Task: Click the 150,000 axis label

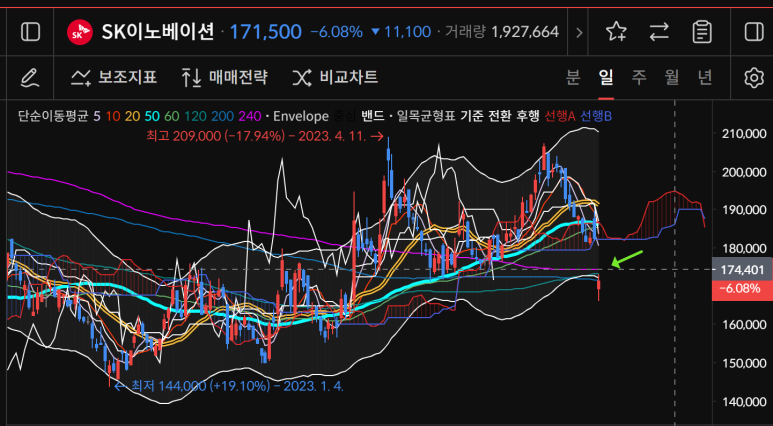Action: (x=742, y=363)
